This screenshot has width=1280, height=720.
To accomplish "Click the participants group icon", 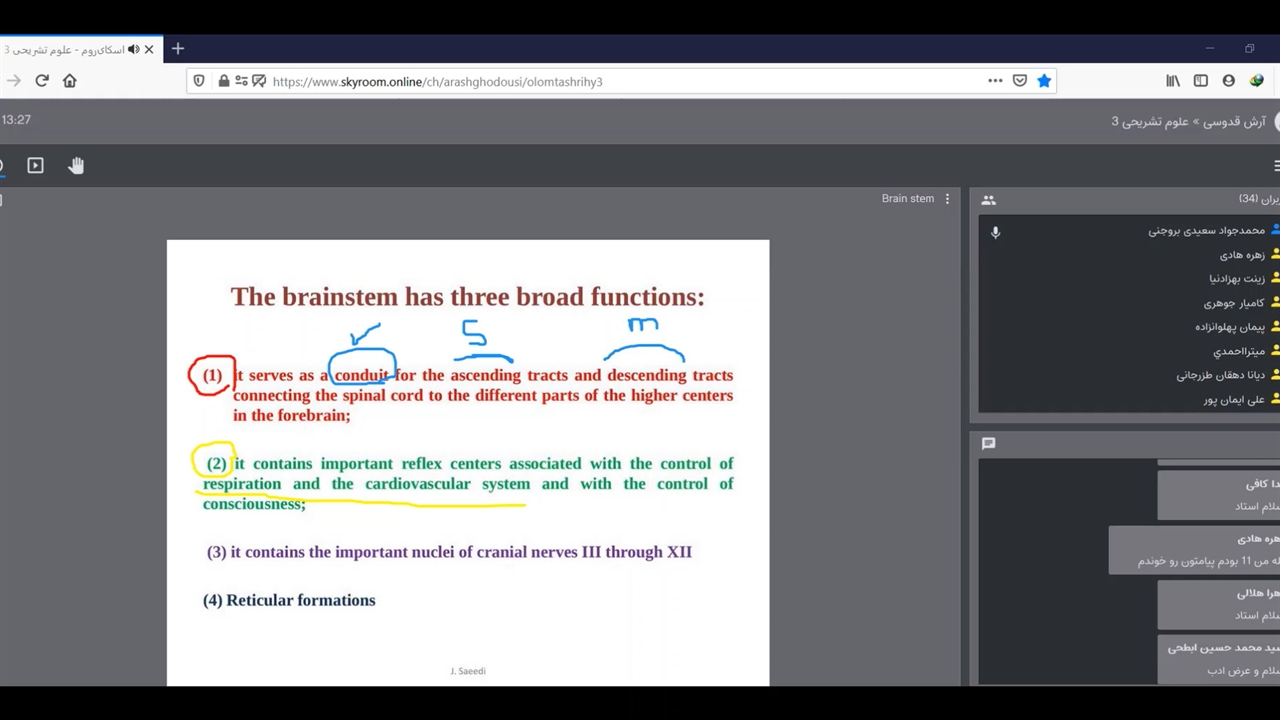I will tap(988, 200).
